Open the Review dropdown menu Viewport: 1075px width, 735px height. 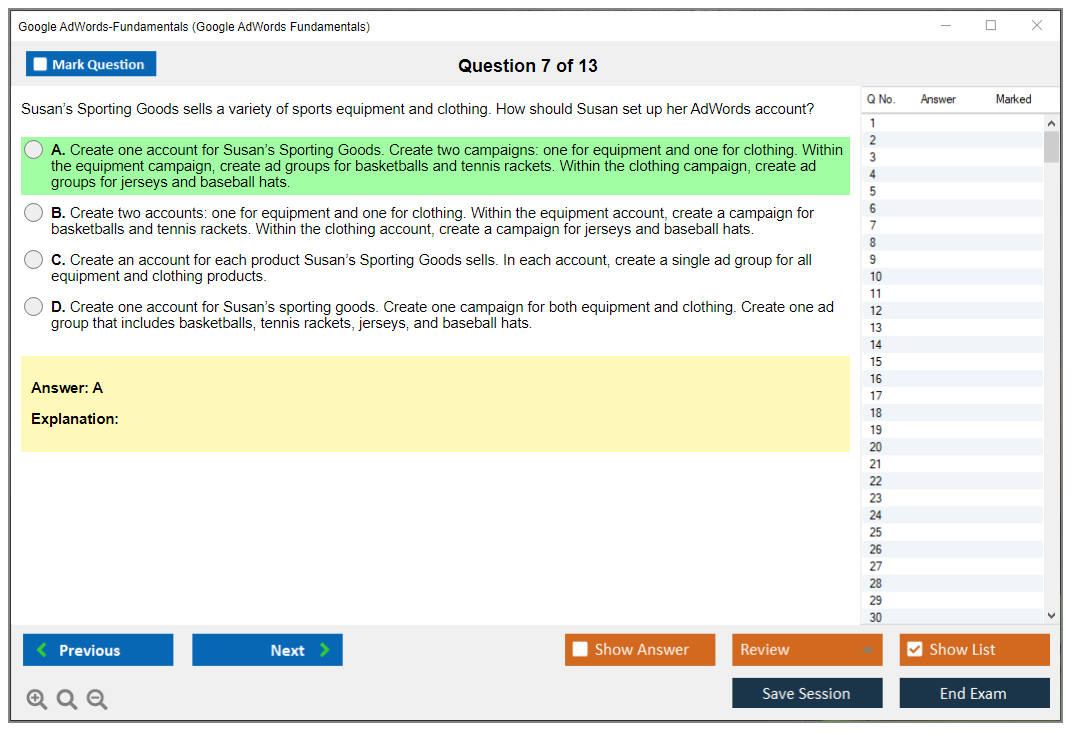tap(806, 650)
